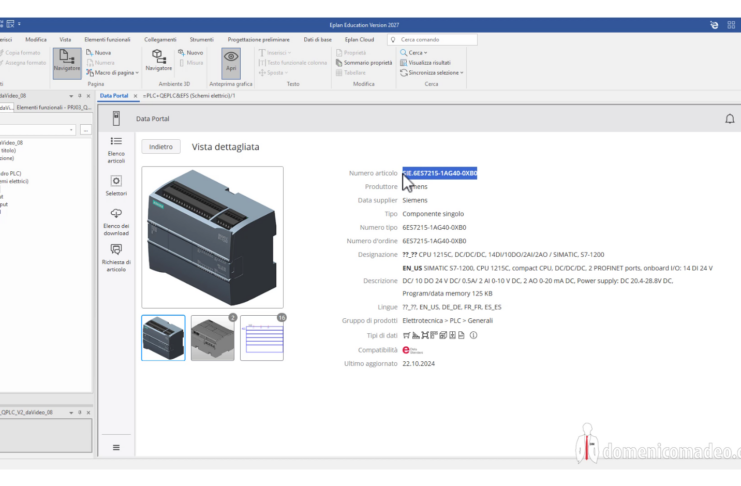741x486 pixels.
Task: Open the Cerca search dropdown
Action: point(414,52)
